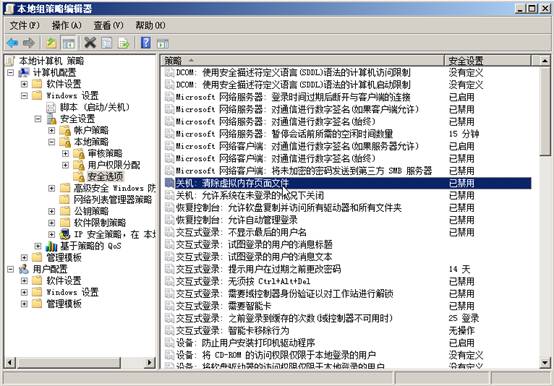Select Microsoft 网络客户端 SMB 服务器 policy
Viewport: 554px width, 386px height.
304,171
